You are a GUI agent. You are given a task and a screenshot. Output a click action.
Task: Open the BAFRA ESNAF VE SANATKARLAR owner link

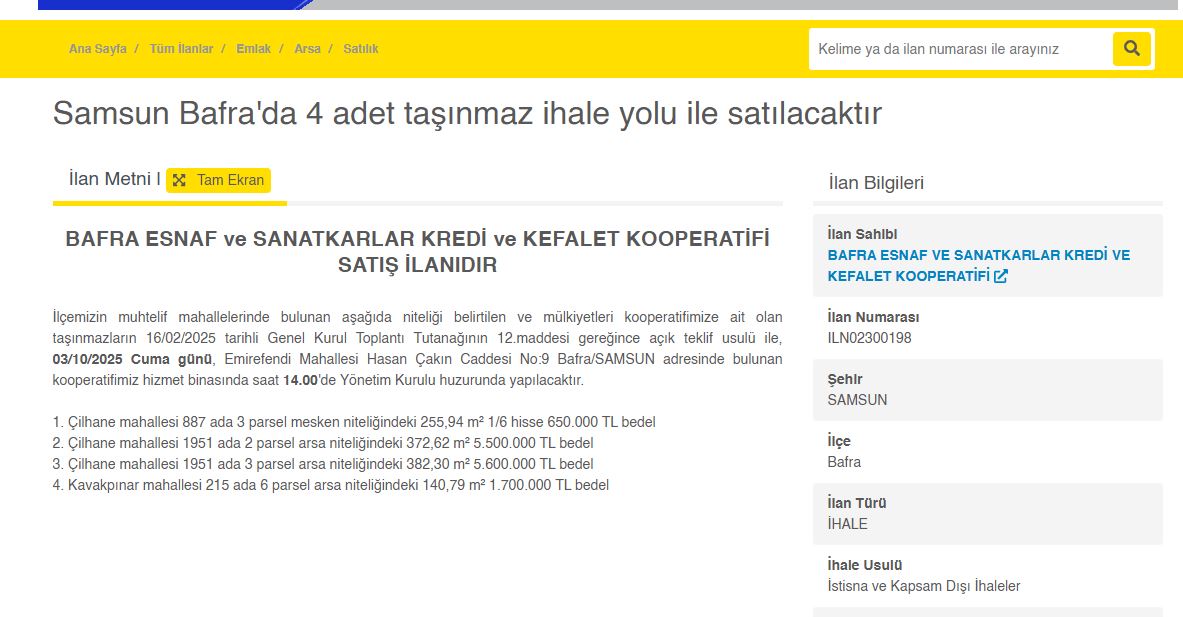coord(978,255)
